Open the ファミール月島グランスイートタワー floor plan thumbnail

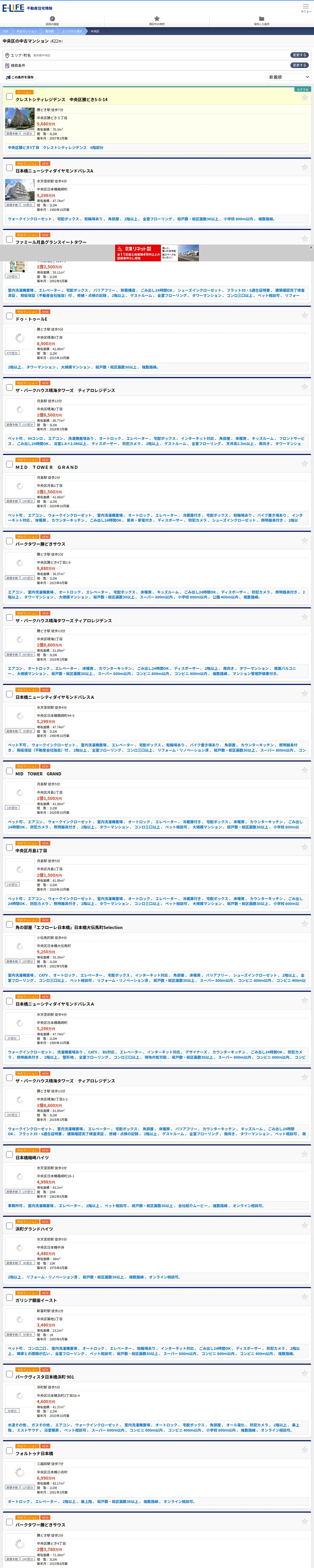[20, 267]
